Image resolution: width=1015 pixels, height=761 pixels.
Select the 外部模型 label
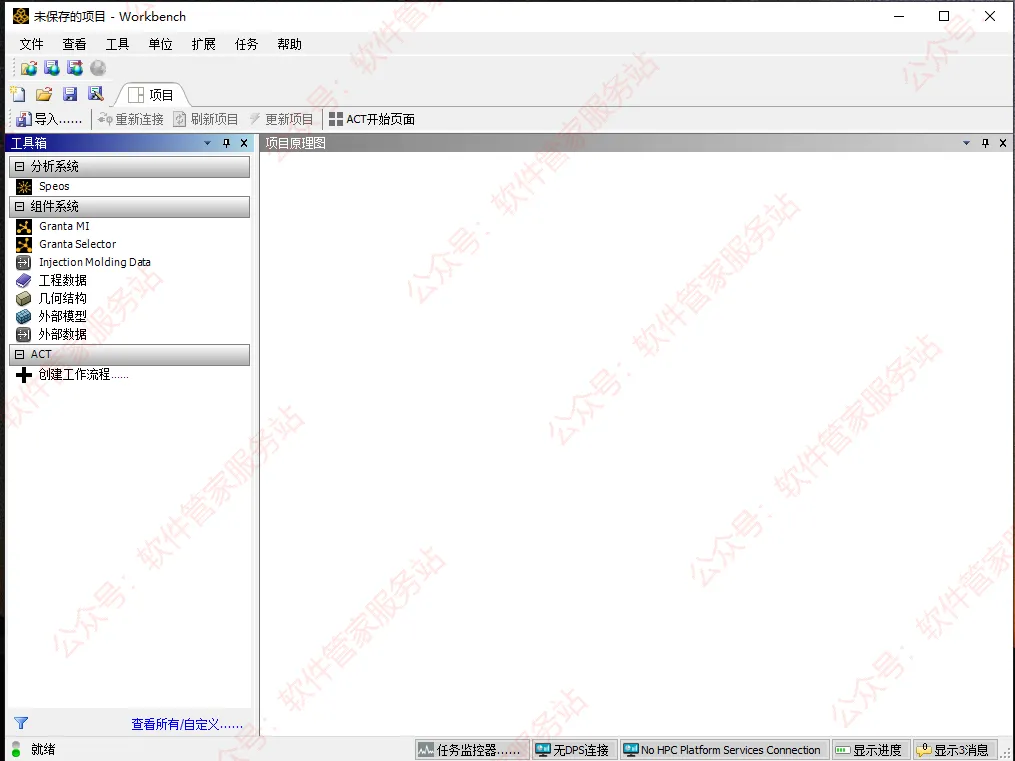click(62, 316)
